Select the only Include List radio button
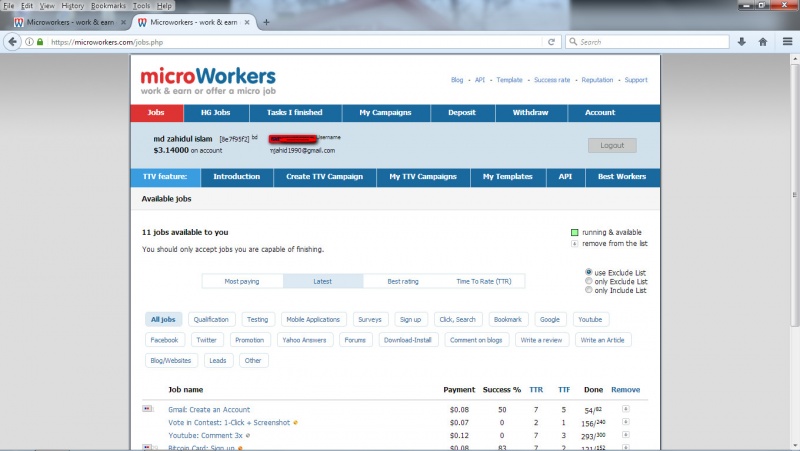The image size is (800, 451). point(588,290)
